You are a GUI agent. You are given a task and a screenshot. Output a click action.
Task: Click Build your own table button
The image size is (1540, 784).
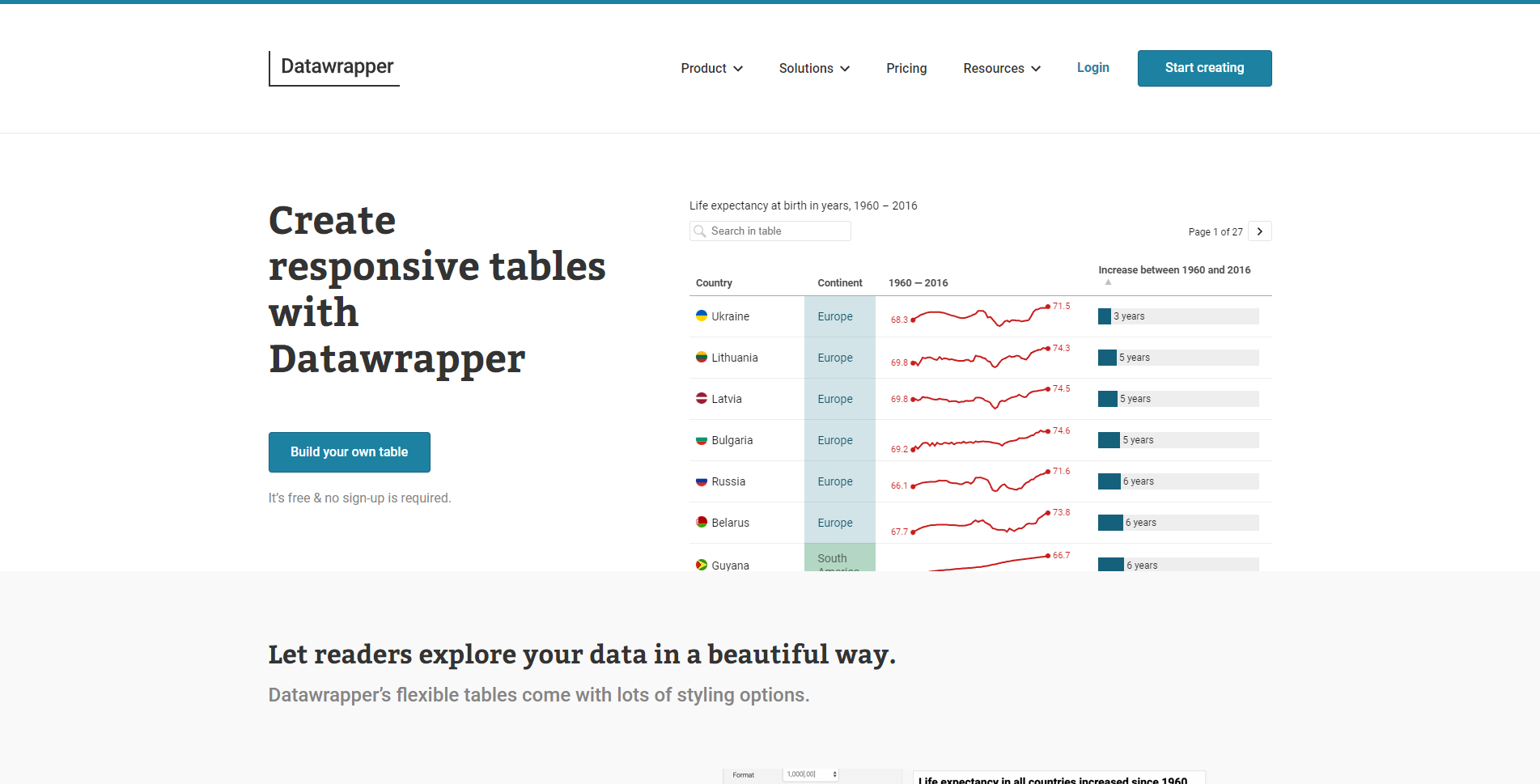coord(350,452)
